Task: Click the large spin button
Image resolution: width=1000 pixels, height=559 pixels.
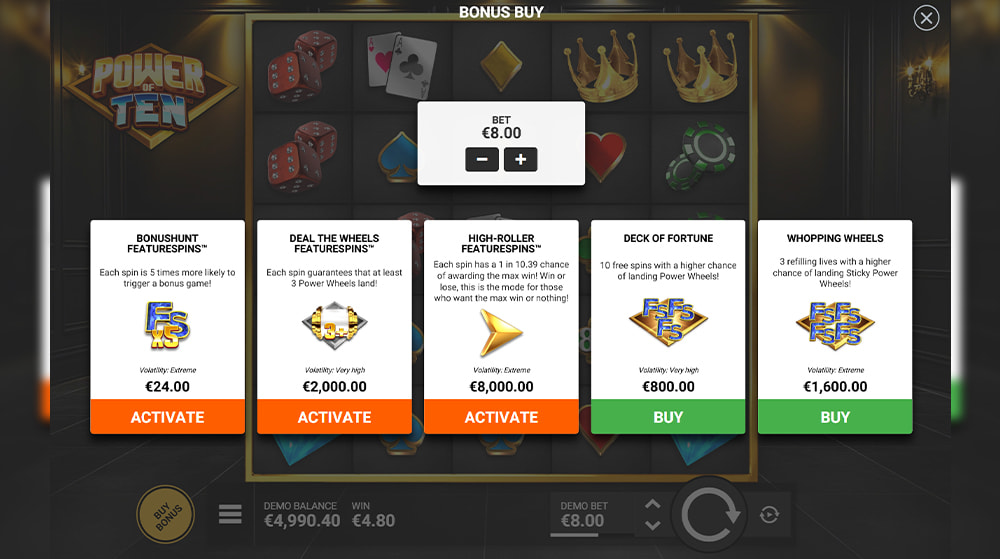Action: click(710, 514)
